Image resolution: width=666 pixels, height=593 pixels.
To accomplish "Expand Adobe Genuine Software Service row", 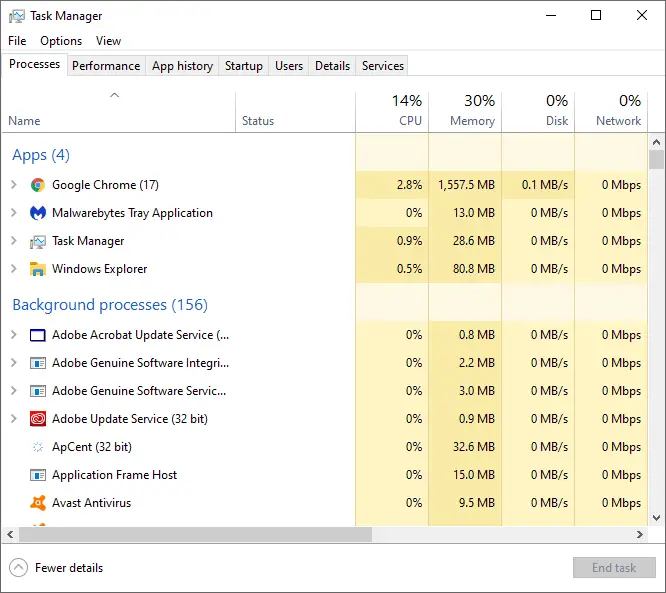I will [x=14, y=391].
